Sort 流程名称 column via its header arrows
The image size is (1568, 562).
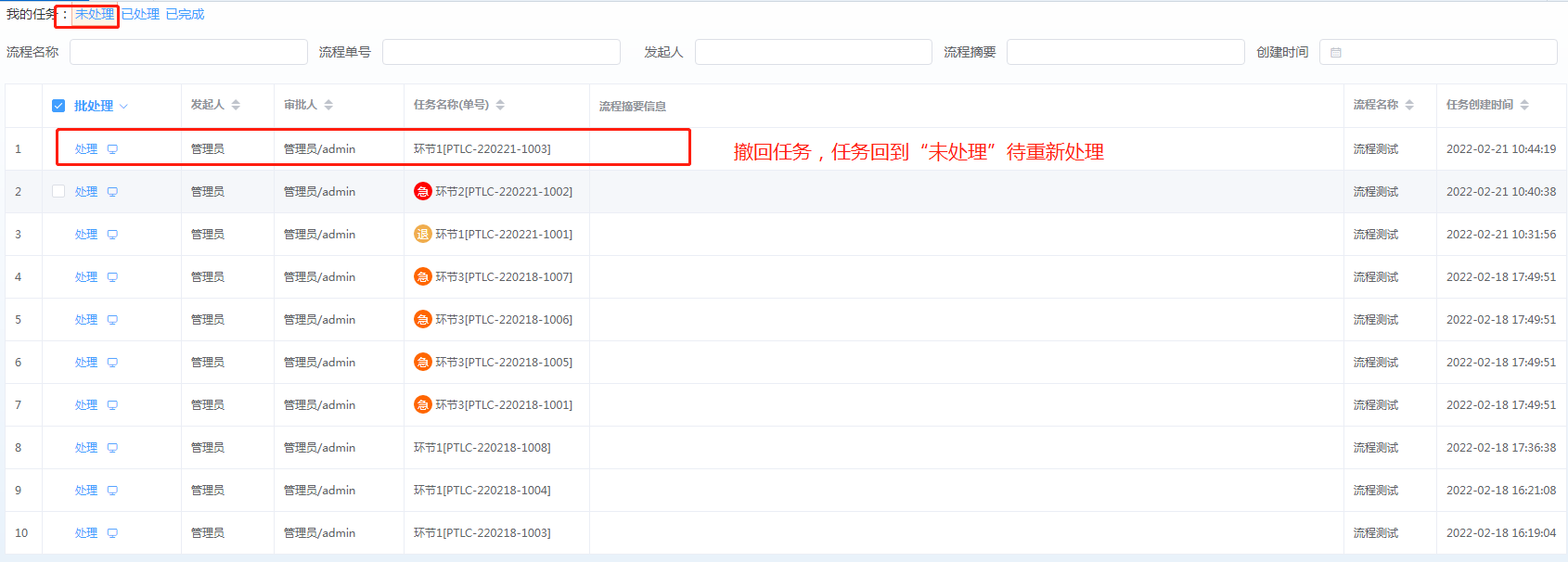coord(1409,105)
